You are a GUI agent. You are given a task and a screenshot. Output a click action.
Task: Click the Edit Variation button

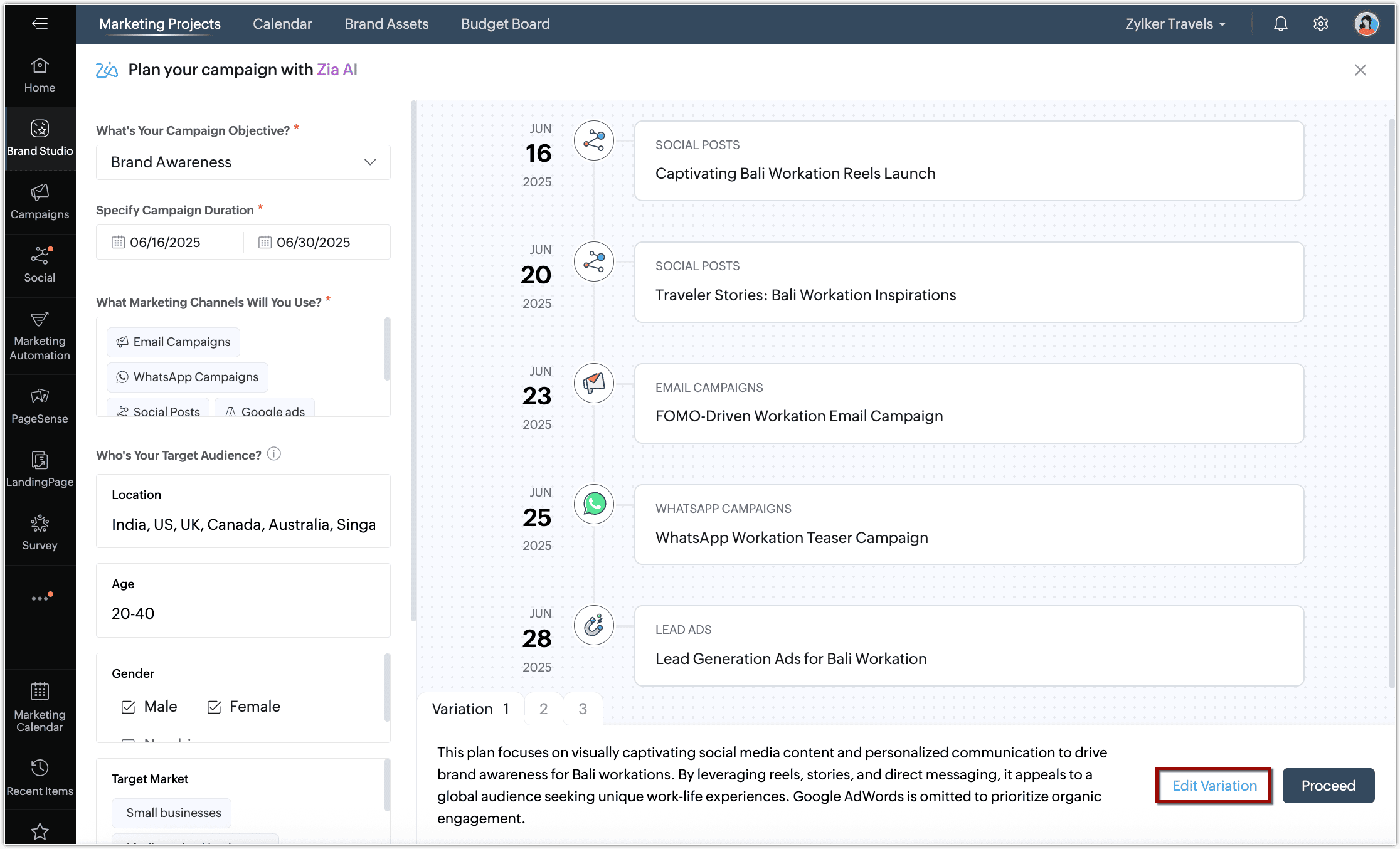[1214, 785]
